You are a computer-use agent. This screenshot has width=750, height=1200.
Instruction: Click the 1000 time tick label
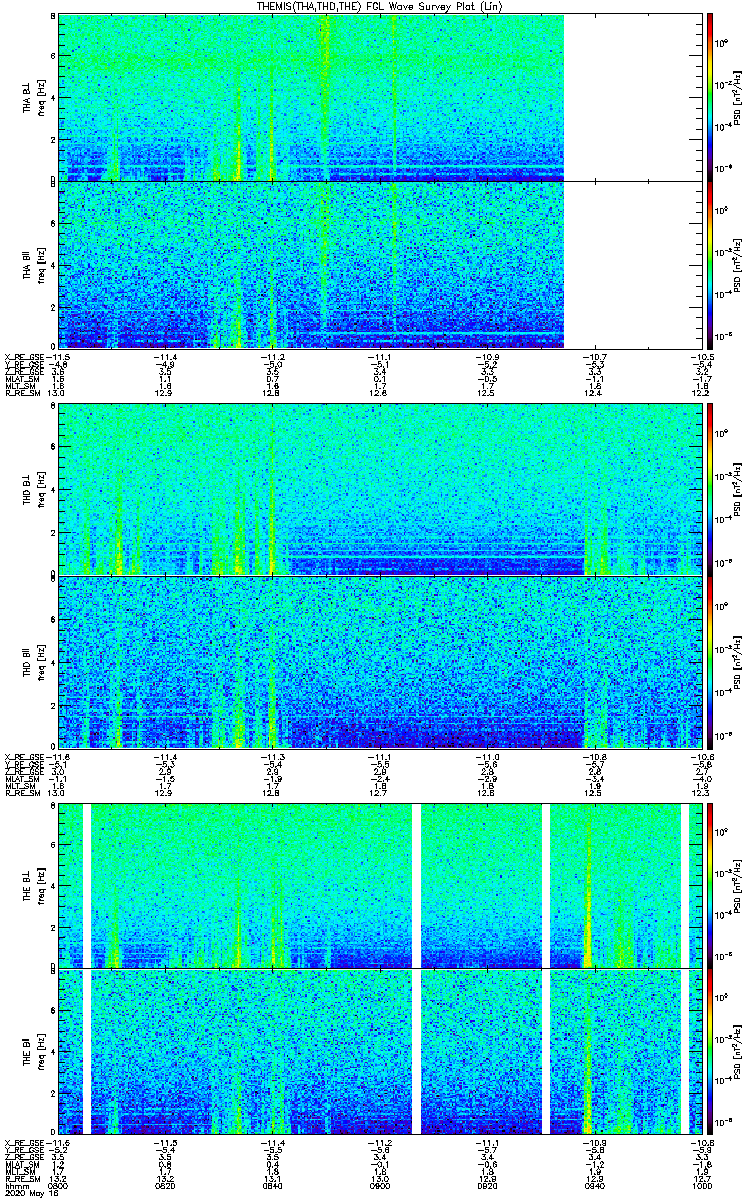[702, 1185]
